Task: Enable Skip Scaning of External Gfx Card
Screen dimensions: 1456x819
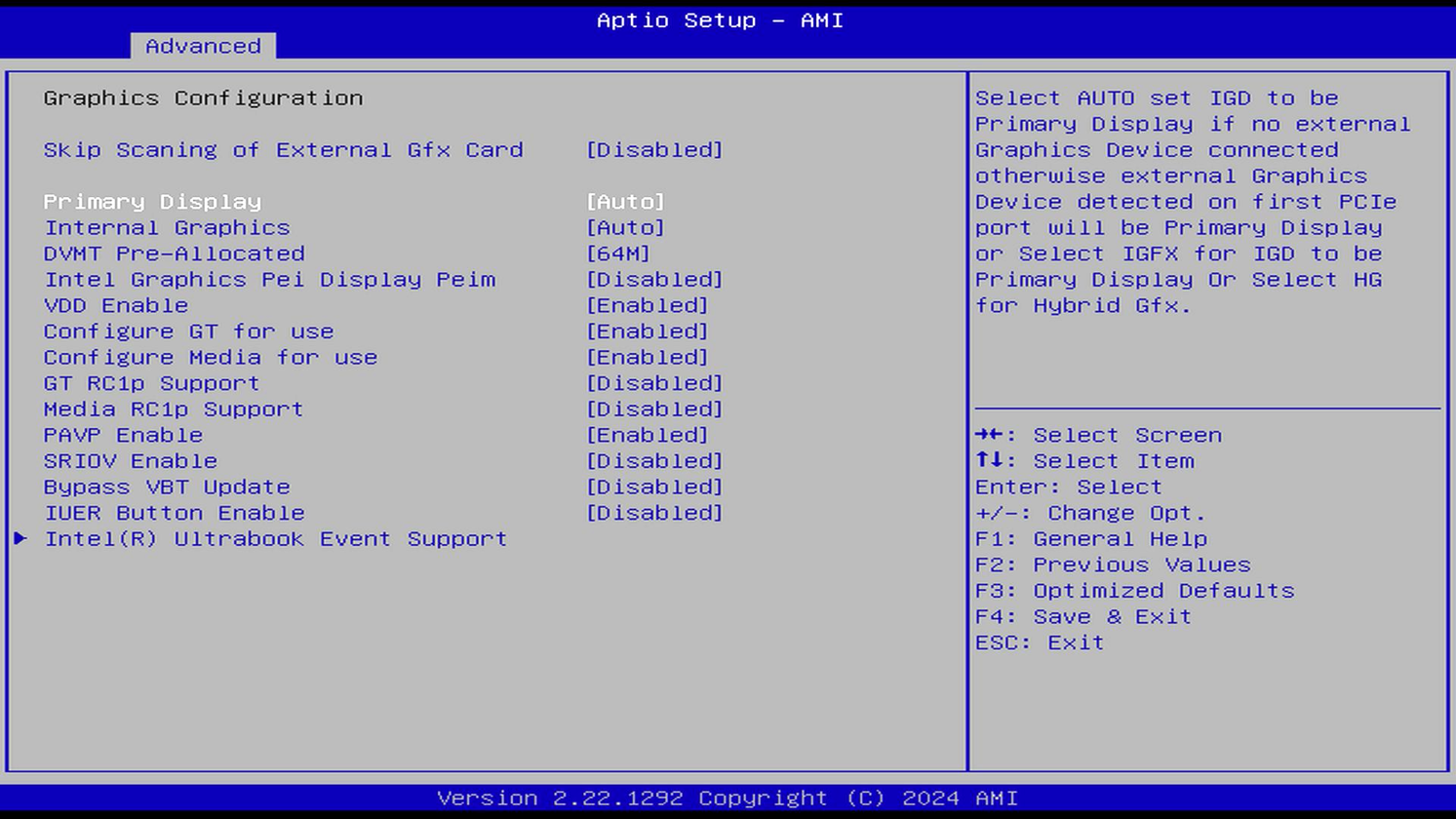Action: pos(283,149)
